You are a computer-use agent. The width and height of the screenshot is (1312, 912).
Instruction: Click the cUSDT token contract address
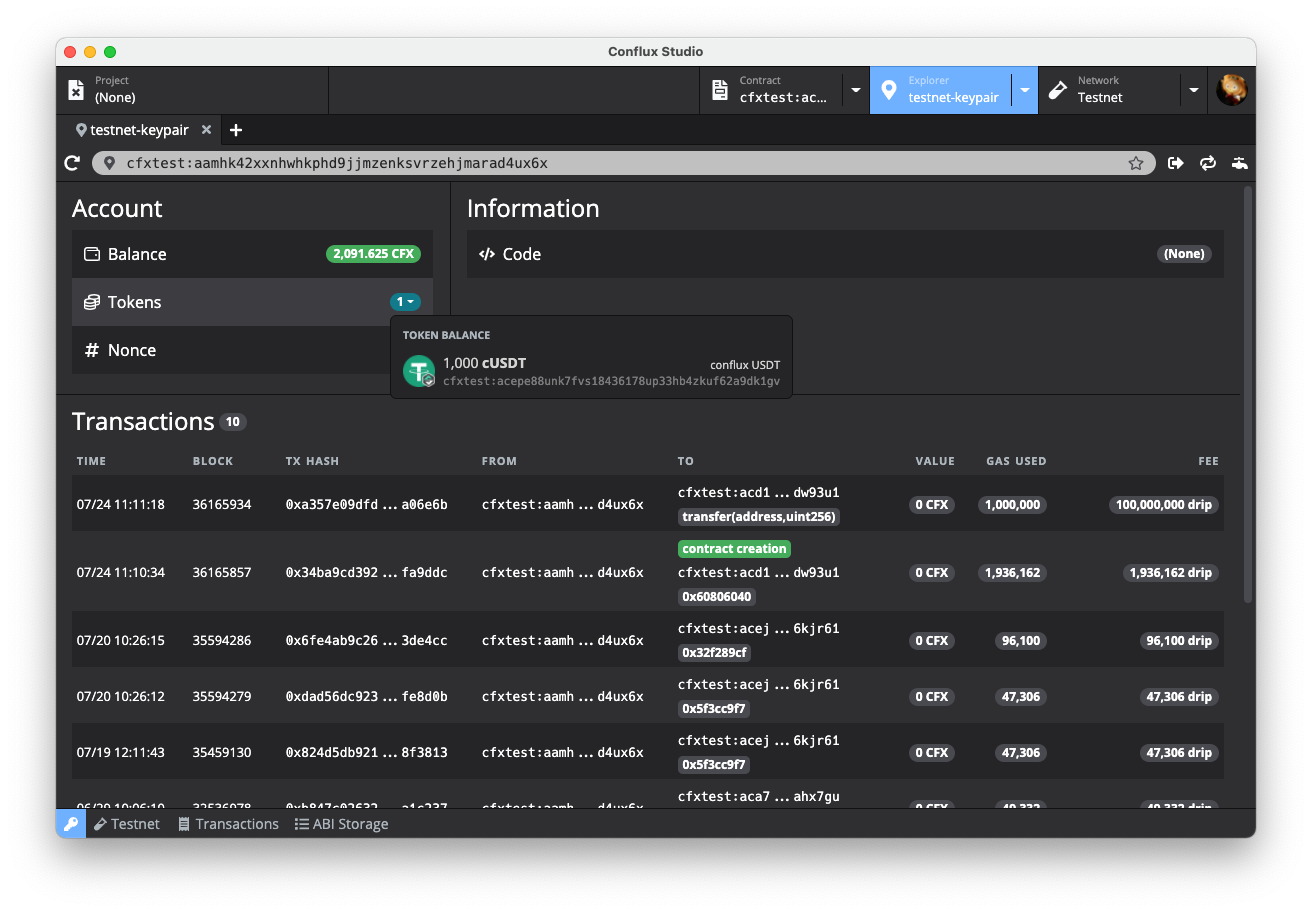pyautogui.click(x=611, y=382)
